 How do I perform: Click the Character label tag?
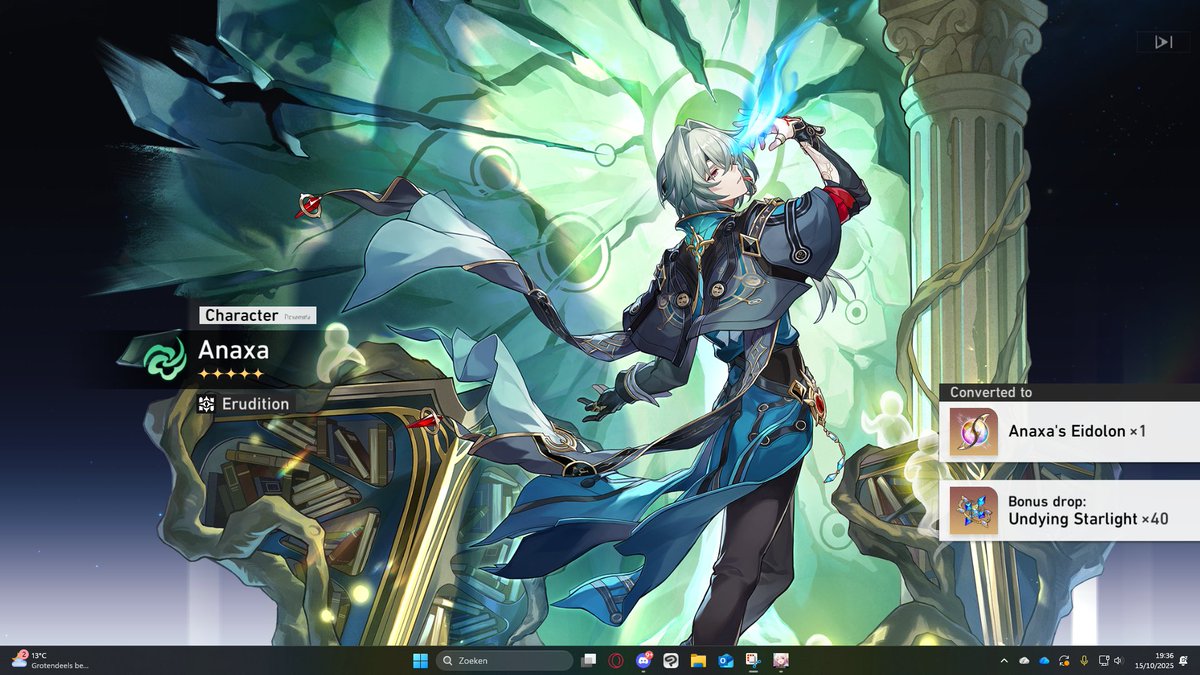pyautogui.click(x=258, y=315)
